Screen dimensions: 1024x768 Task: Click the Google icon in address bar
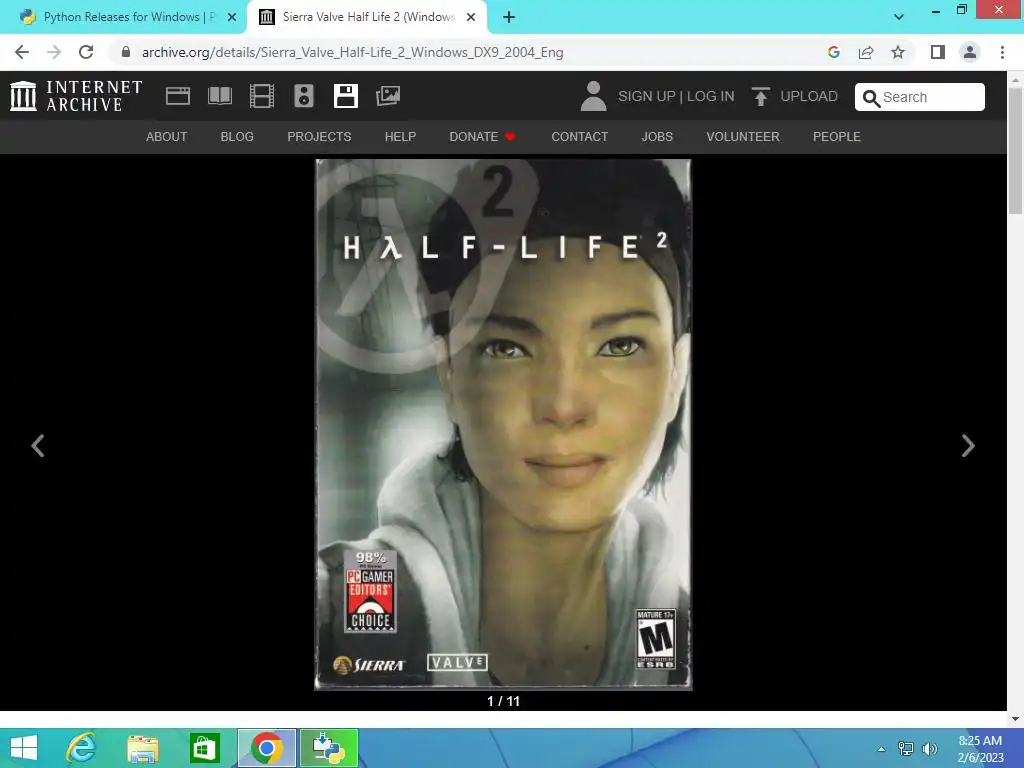(x=833, y=52)
